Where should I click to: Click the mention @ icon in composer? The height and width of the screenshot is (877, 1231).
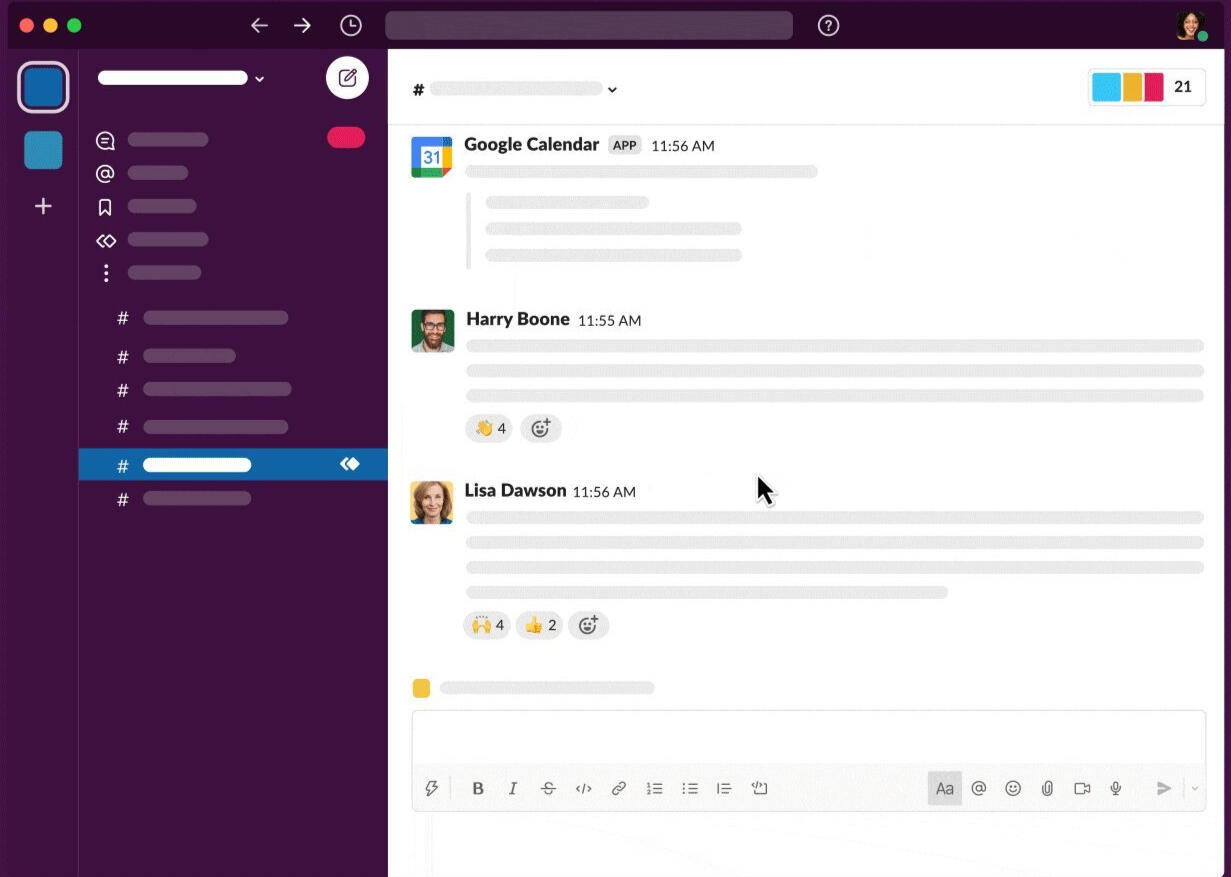pyautogui.click(x=979, y=788)
